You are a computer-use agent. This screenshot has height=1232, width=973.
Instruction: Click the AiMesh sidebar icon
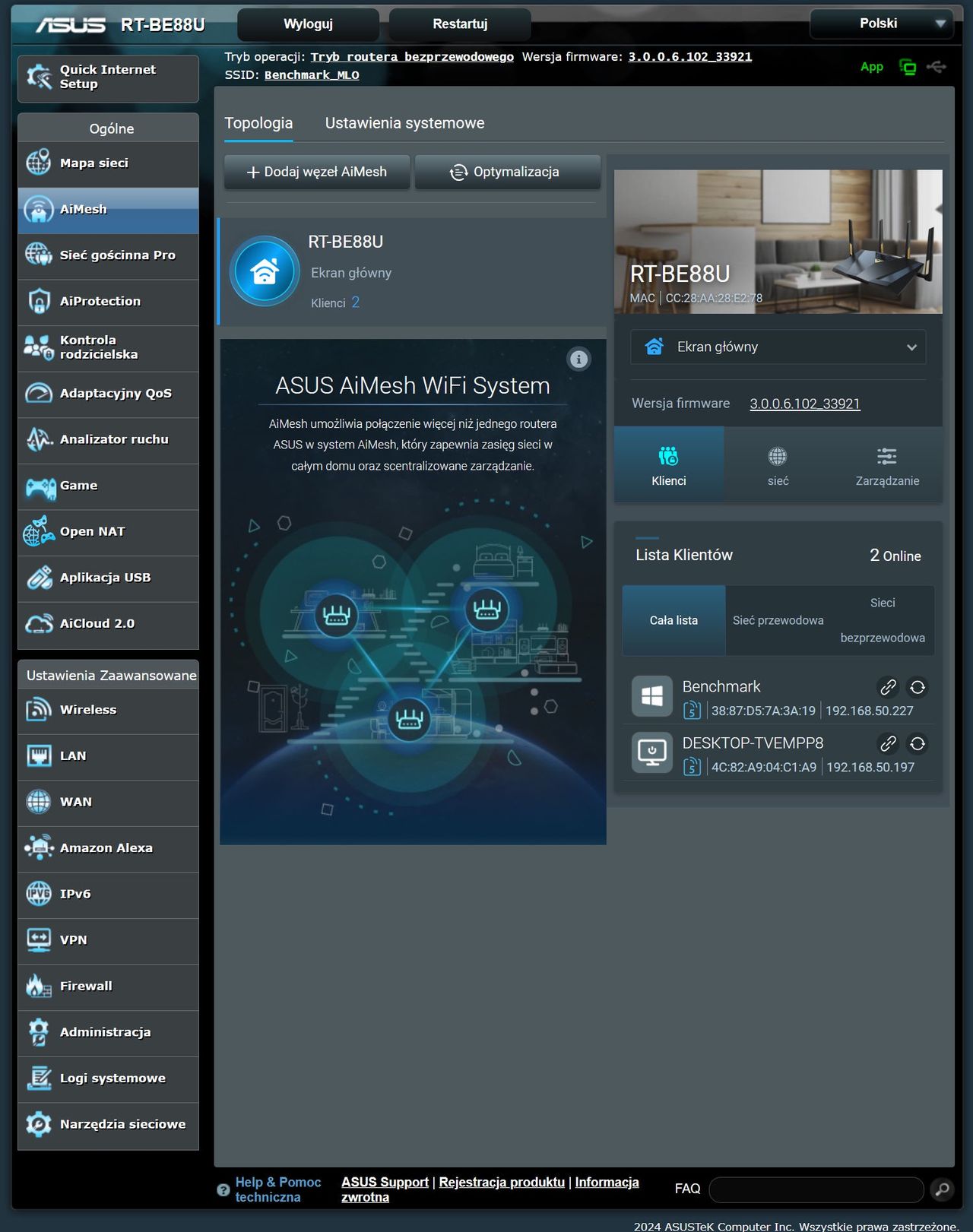click(39, 209)
